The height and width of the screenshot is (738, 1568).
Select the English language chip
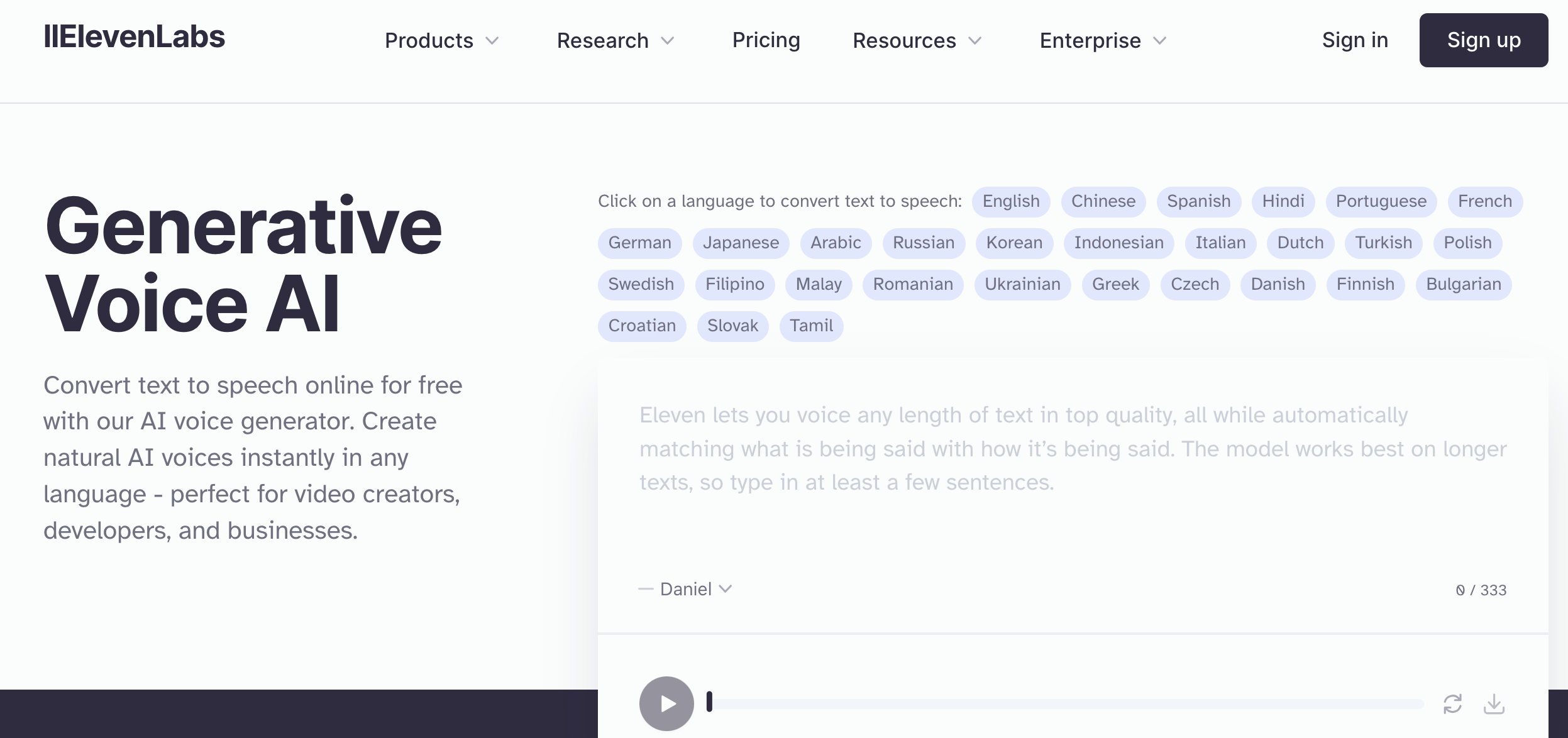pyautogui.click(x=1010, y=201)
